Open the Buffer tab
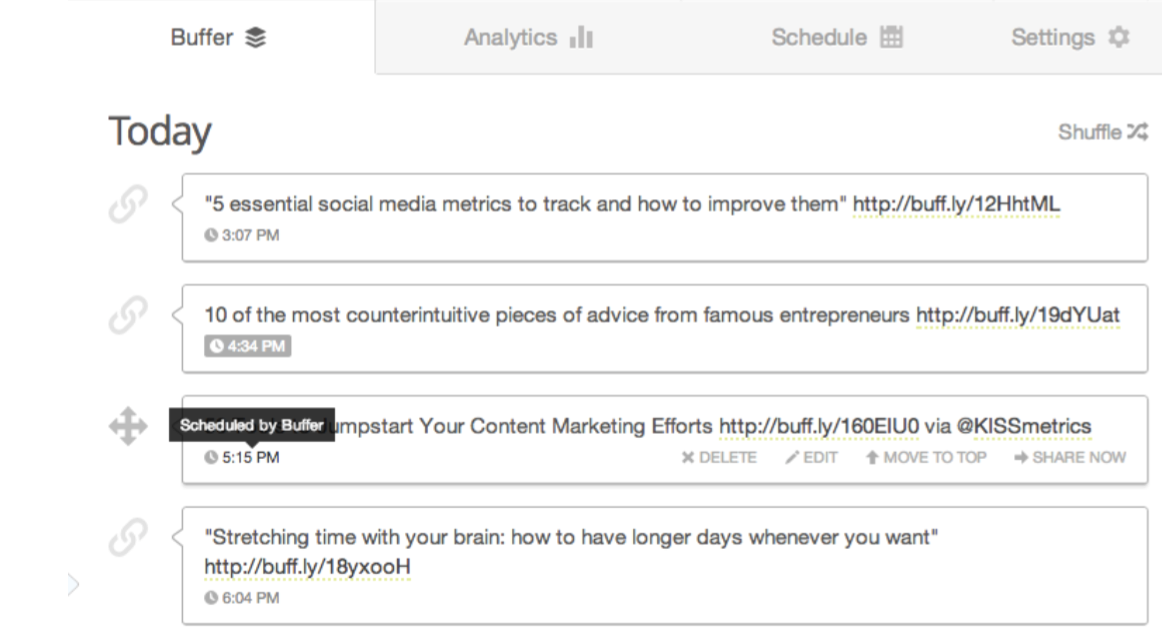Screen dimensions: 1162x630 click(219, 37)
